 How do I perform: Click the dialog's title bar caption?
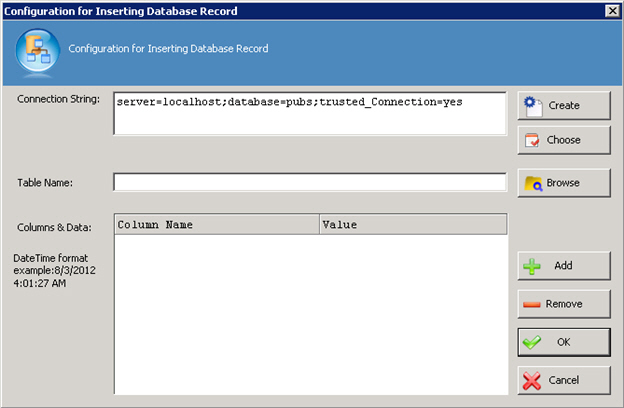point(139,10)
